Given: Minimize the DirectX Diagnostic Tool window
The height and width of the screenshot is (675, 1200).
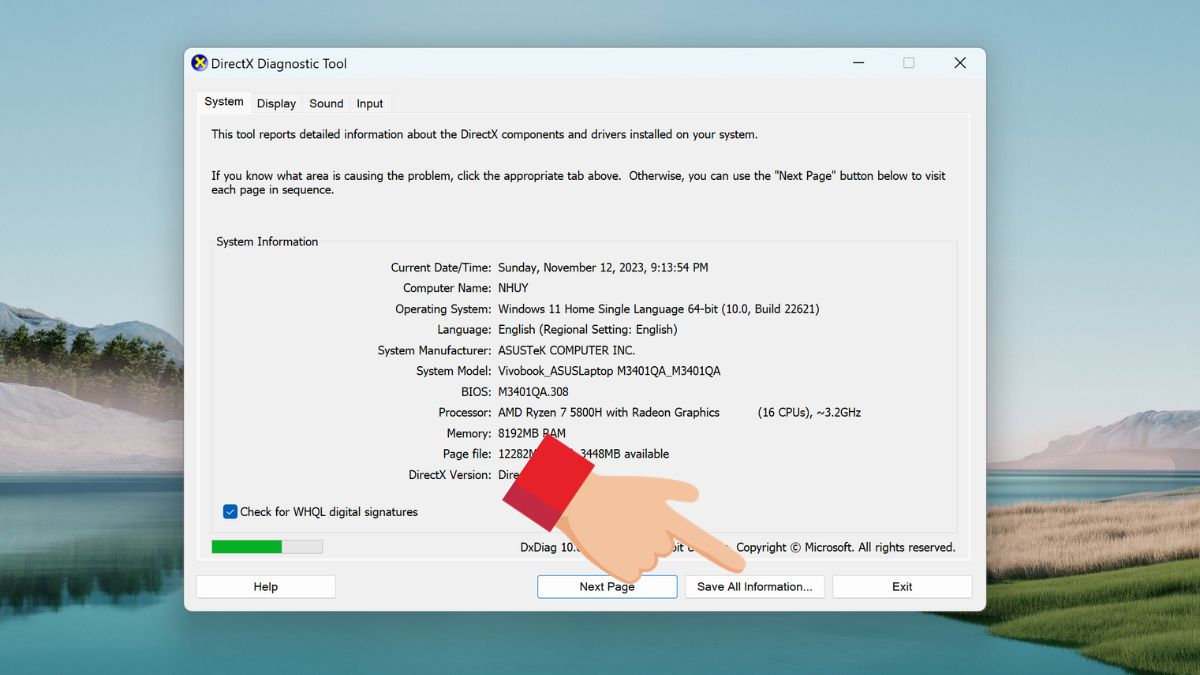Looking at the screenshot, I should (858, 63).
